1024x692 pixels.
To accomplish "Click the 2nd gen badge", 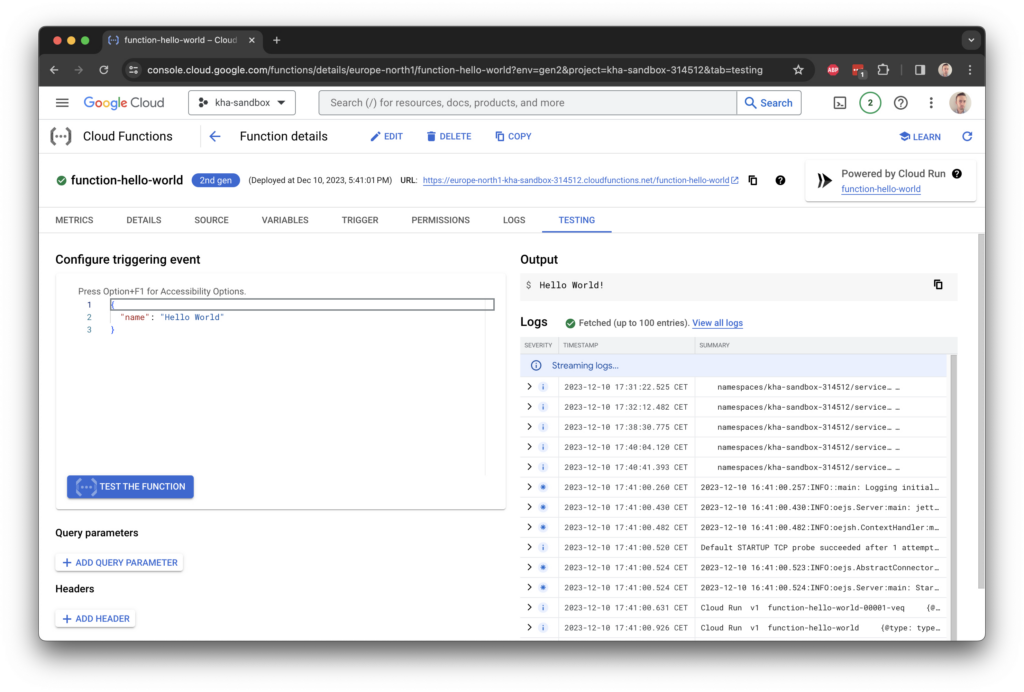I will point(216,180).
